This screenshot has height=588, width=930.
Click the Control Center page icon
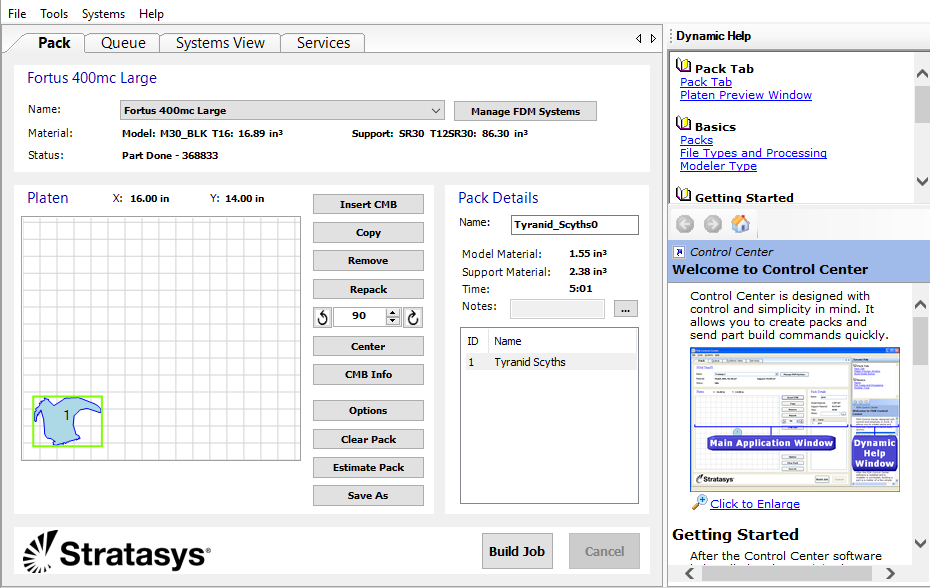[679, 252]
